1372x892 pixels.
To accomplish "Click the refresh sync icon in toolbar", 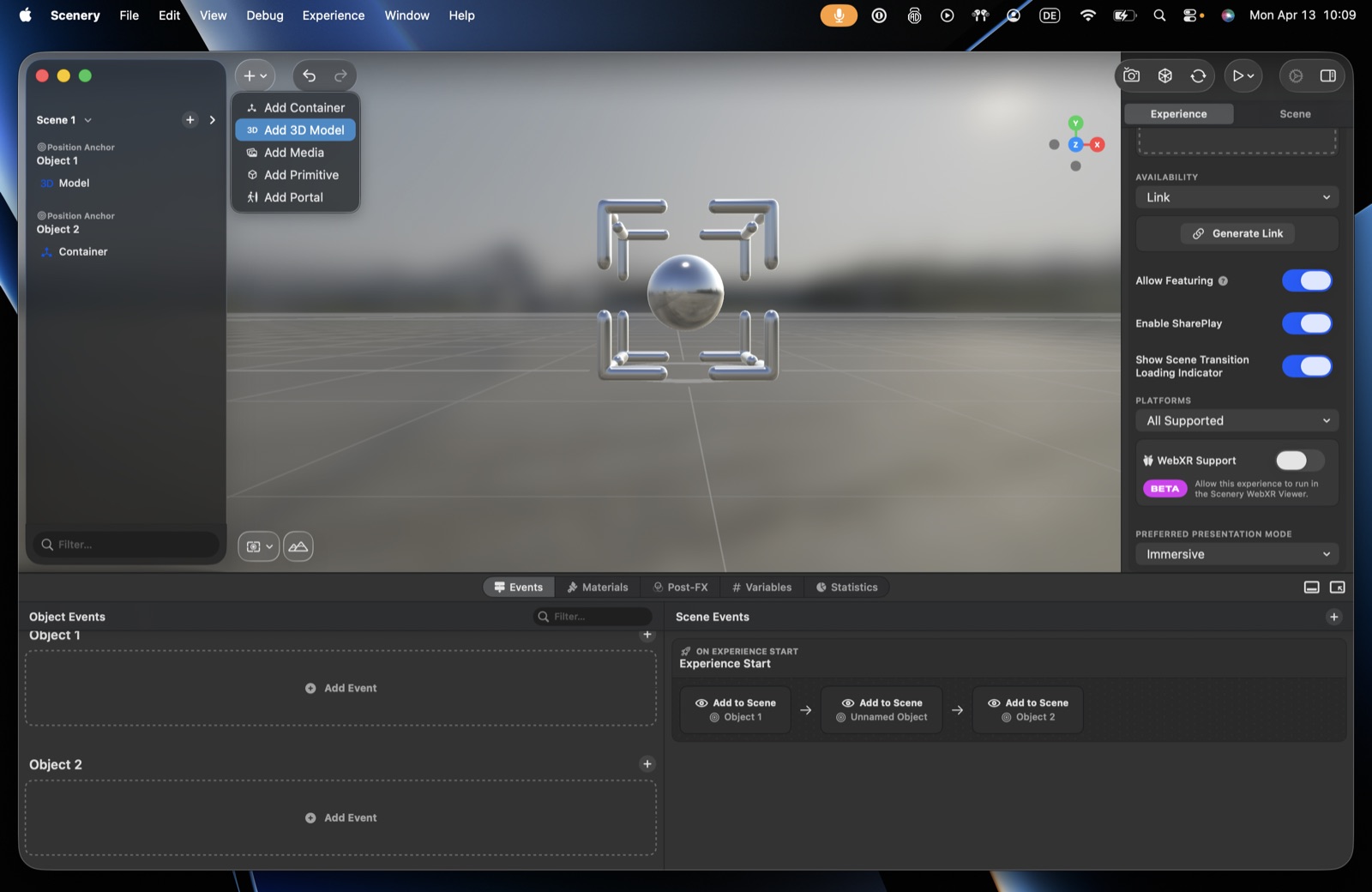I will tap(1198, 75).
